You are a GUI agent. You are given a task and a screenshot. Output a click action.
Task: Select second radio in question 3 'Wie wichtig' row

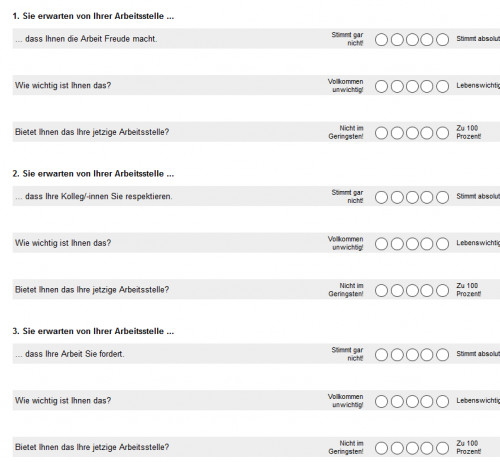coord(397,402)
